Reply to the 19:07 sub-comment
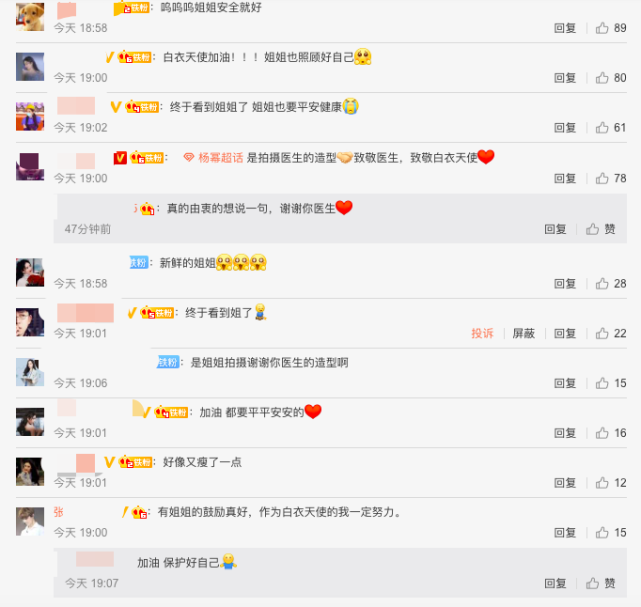 point(555,583)
